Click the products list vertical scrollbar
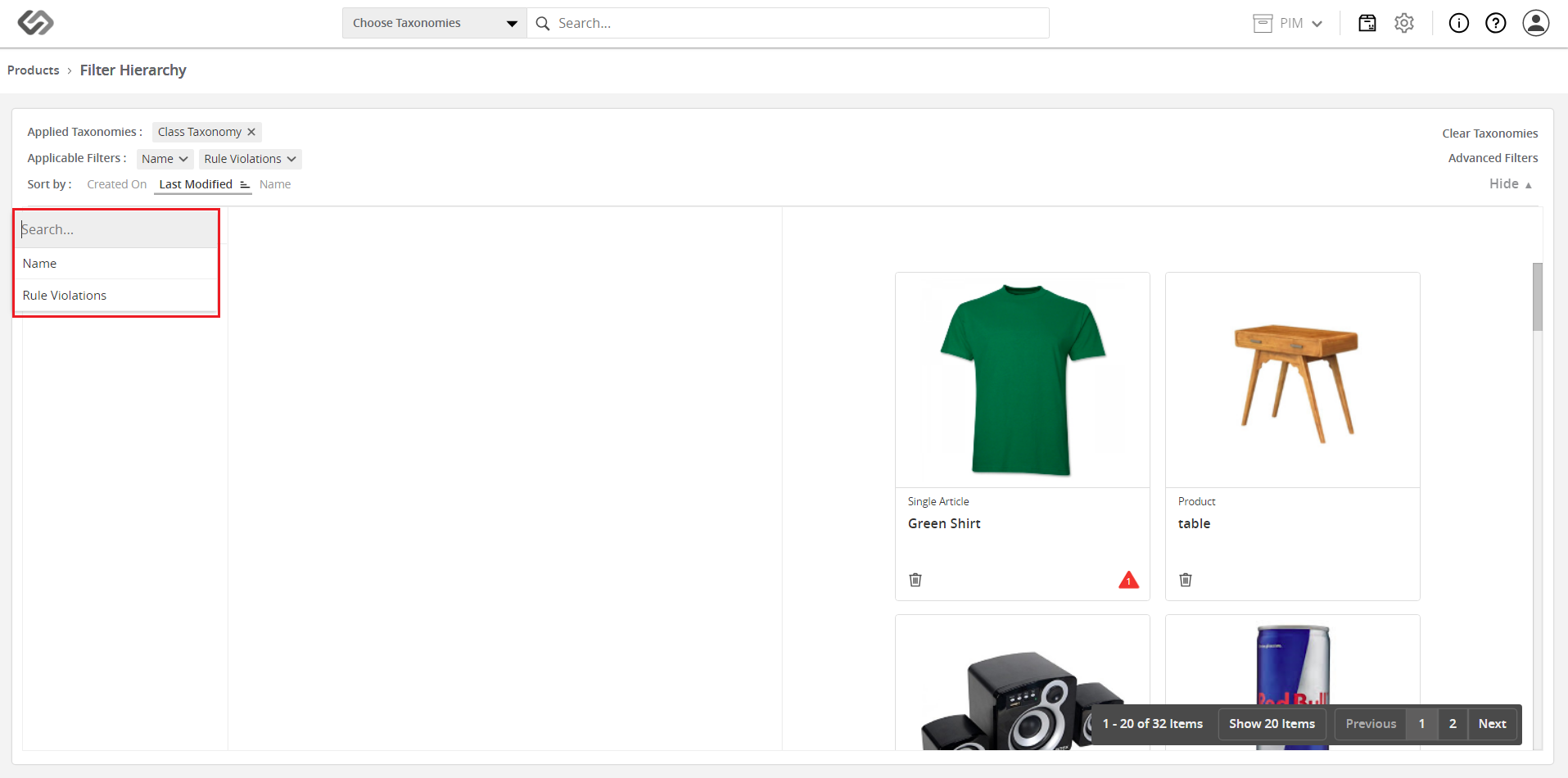Image resolution: width=1568 pixels, height=778 pixels. coord(1537,296)
